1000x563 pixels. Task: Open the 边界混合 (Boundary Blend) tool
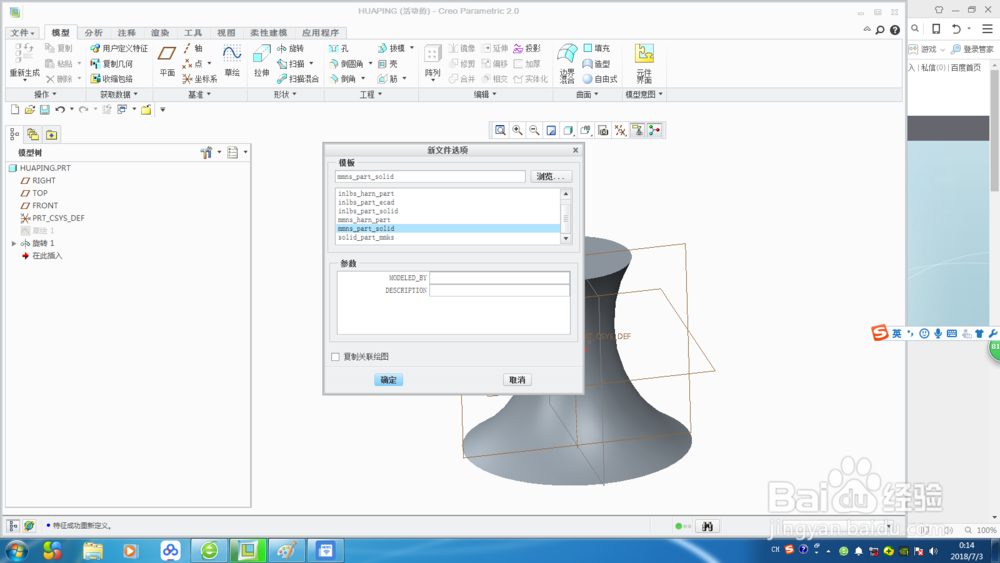(x=567, y=64)
